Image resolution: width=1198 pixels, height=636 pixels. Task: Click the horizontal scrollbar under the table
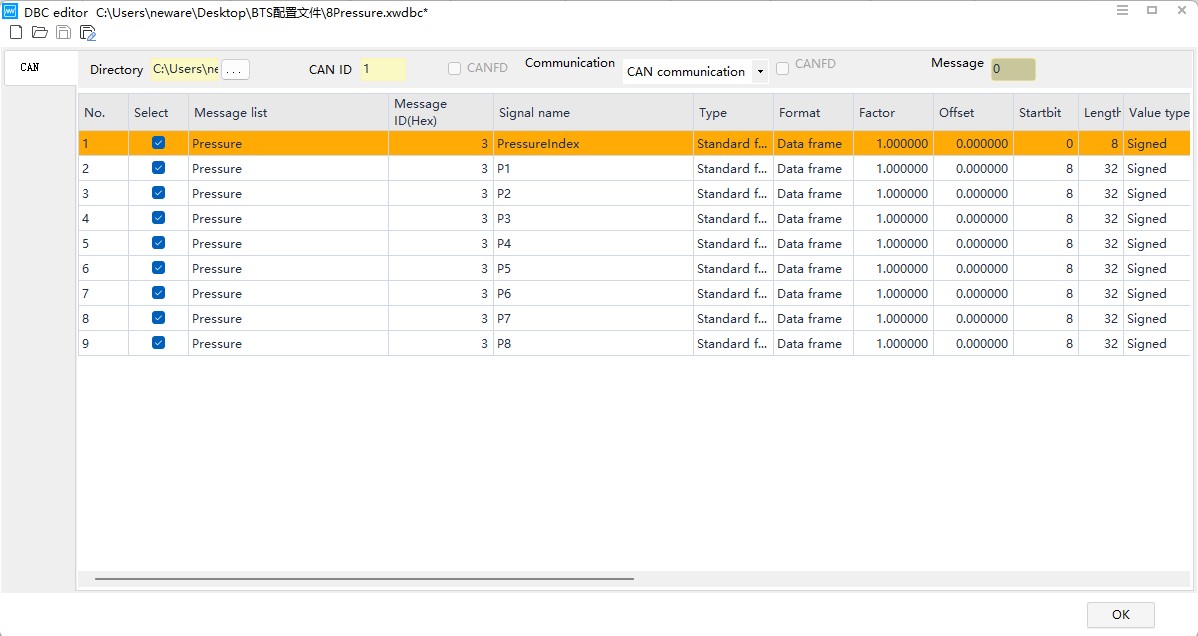point(364,579)
